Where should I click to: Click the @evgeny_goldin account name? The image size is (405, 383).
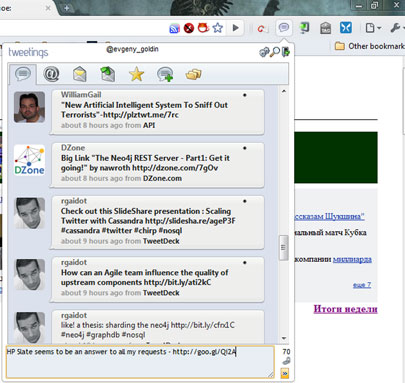132,49
